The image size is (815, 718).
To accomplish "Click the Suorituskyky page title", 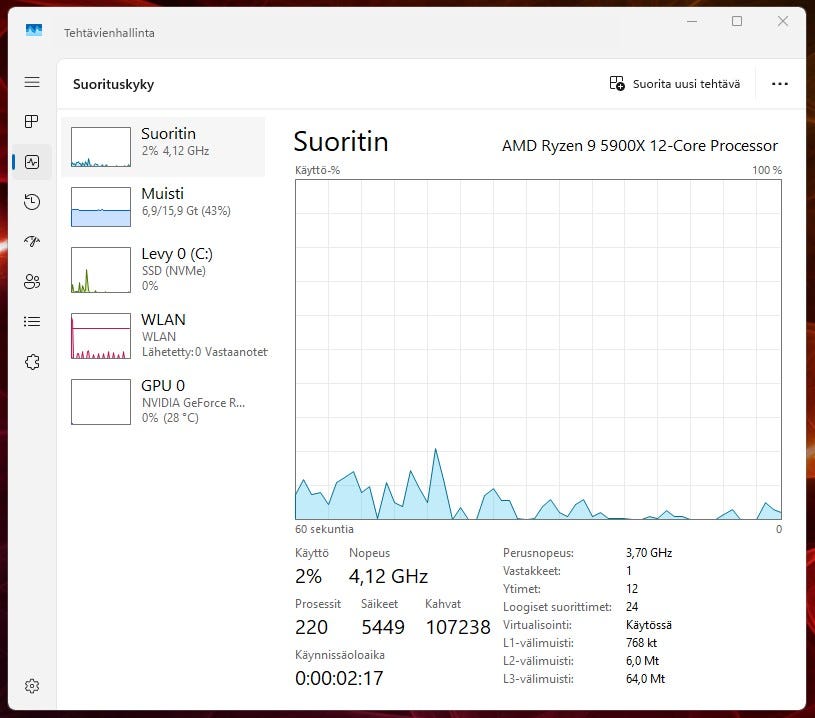I will (113, 84).
